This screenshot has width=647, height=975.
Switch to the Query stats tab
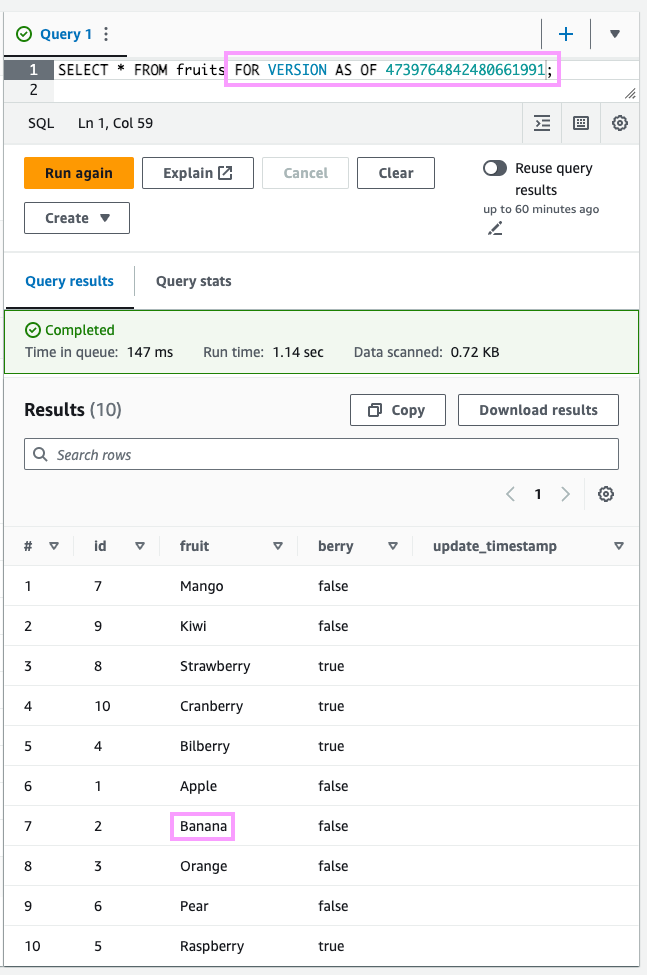[x=193, y=281]
